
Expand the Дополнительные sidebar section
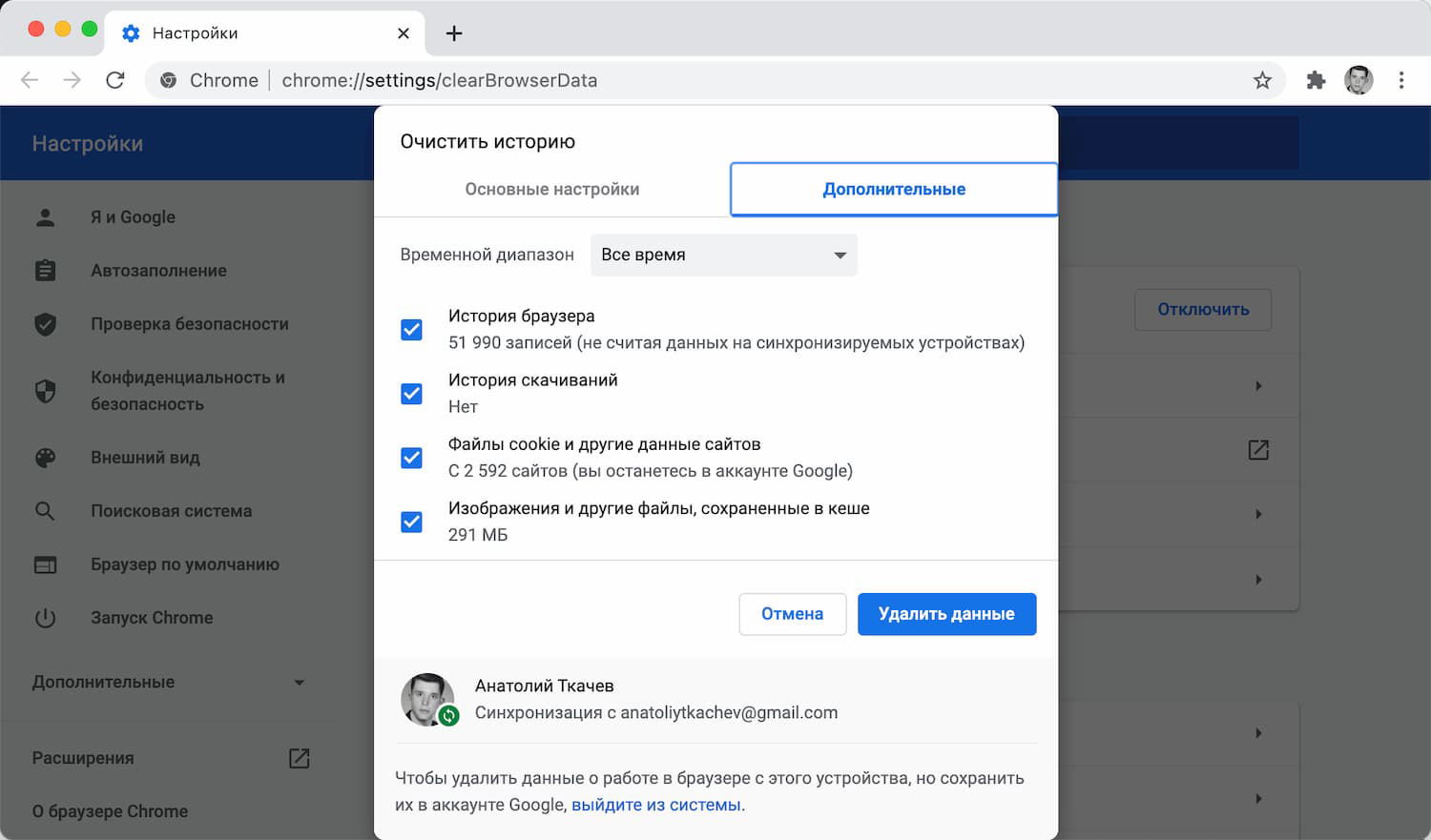click(169, 683)
